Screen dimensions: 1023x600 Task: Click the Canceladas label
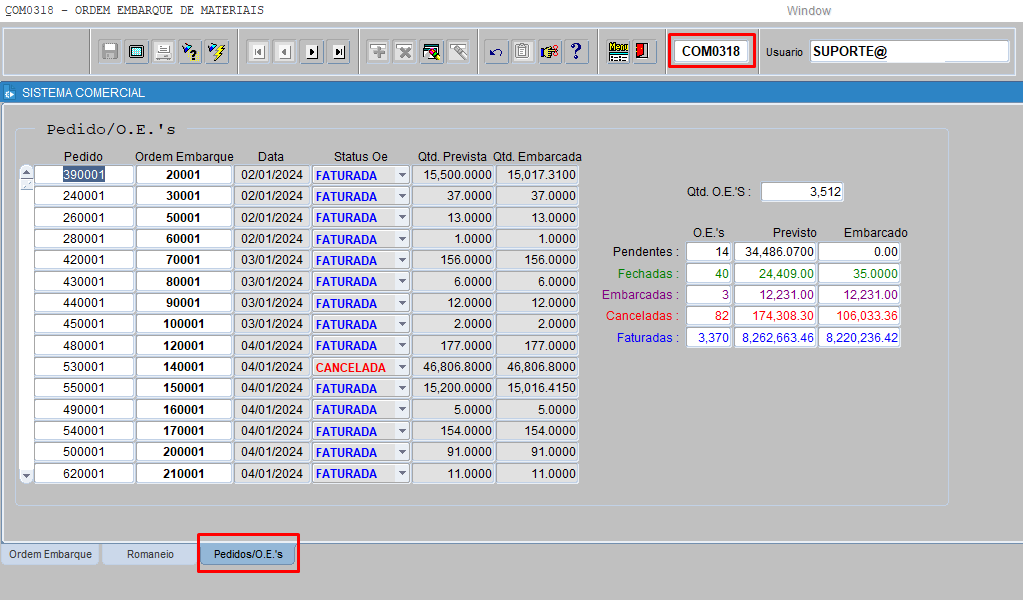pos(642,316)
